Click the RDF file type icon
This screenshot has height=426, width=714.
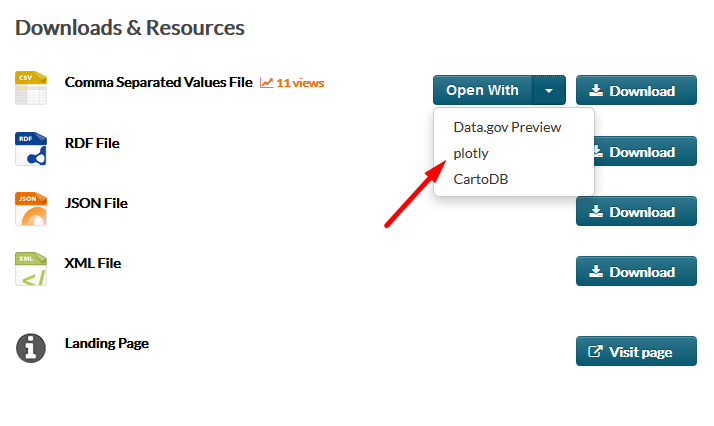point(31,149)
